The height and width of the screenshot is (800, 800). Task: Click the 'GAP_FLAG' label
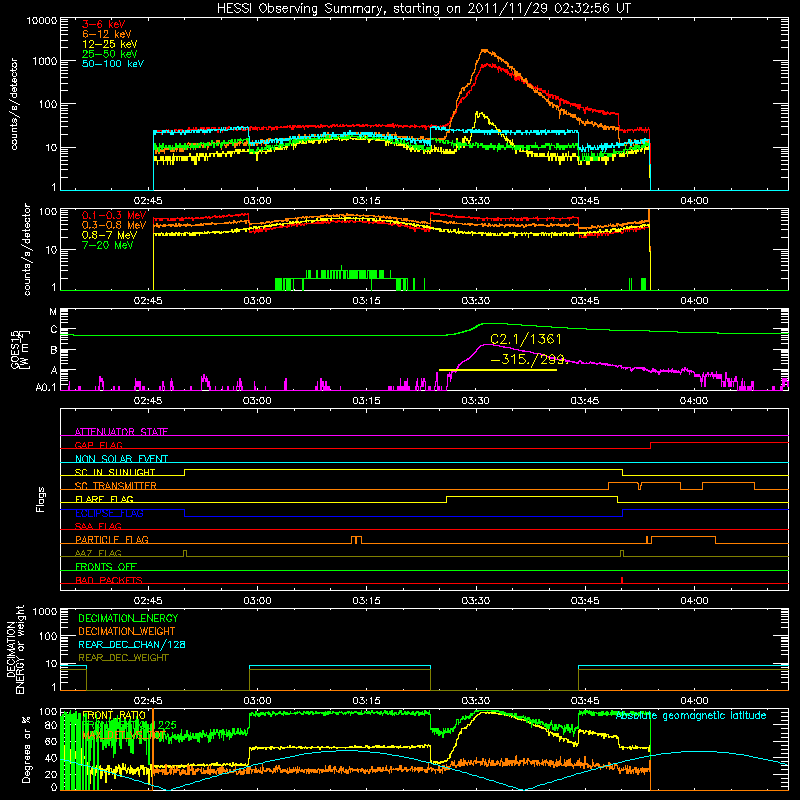[98, 445]
